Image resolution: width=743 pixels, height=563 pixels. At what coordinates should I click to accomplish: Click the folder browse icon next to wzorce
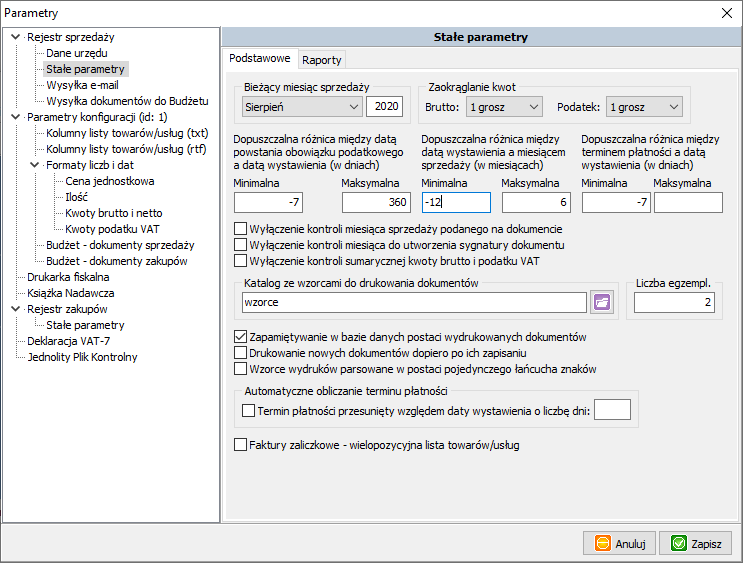tap(601, 302)
